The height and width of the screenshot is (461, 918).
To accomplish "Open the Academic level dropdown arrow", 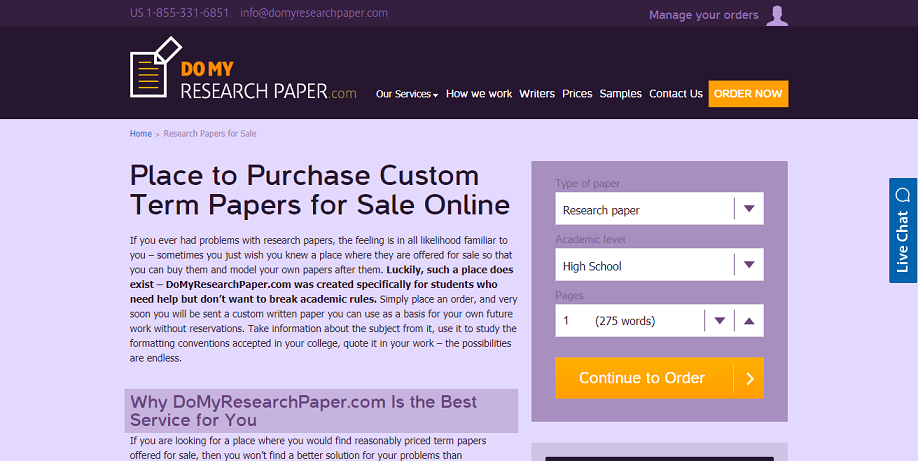I will 749,265.
